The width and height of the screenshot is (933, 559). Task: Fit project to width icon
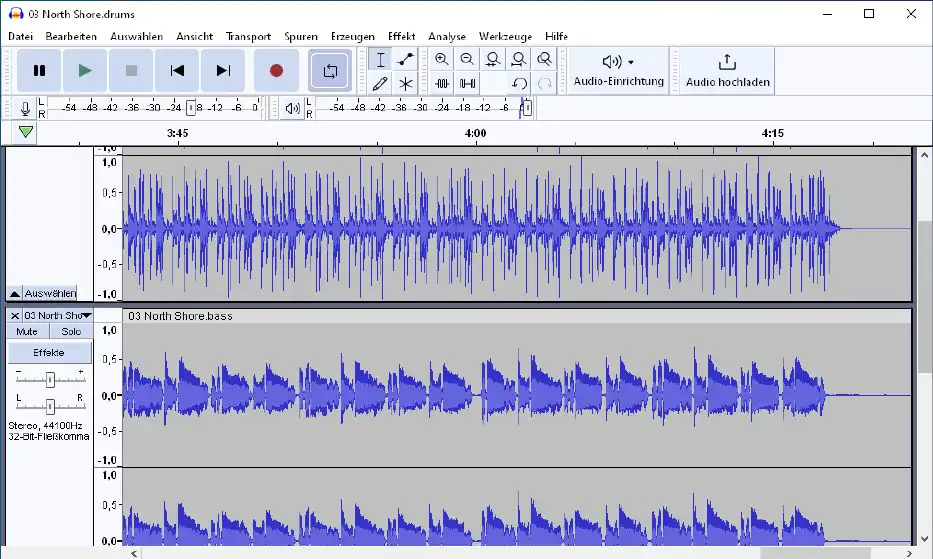[x=518, y=60]
